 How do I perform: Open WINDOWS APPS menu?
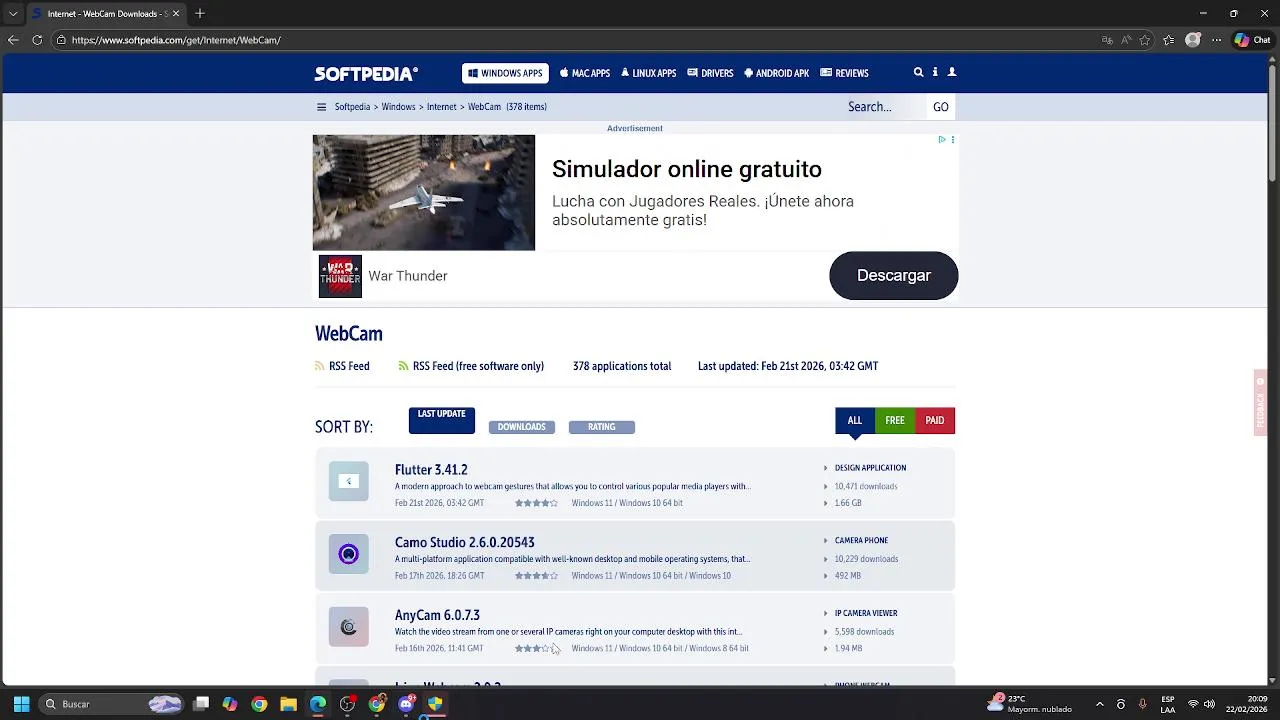pos(505,73)
